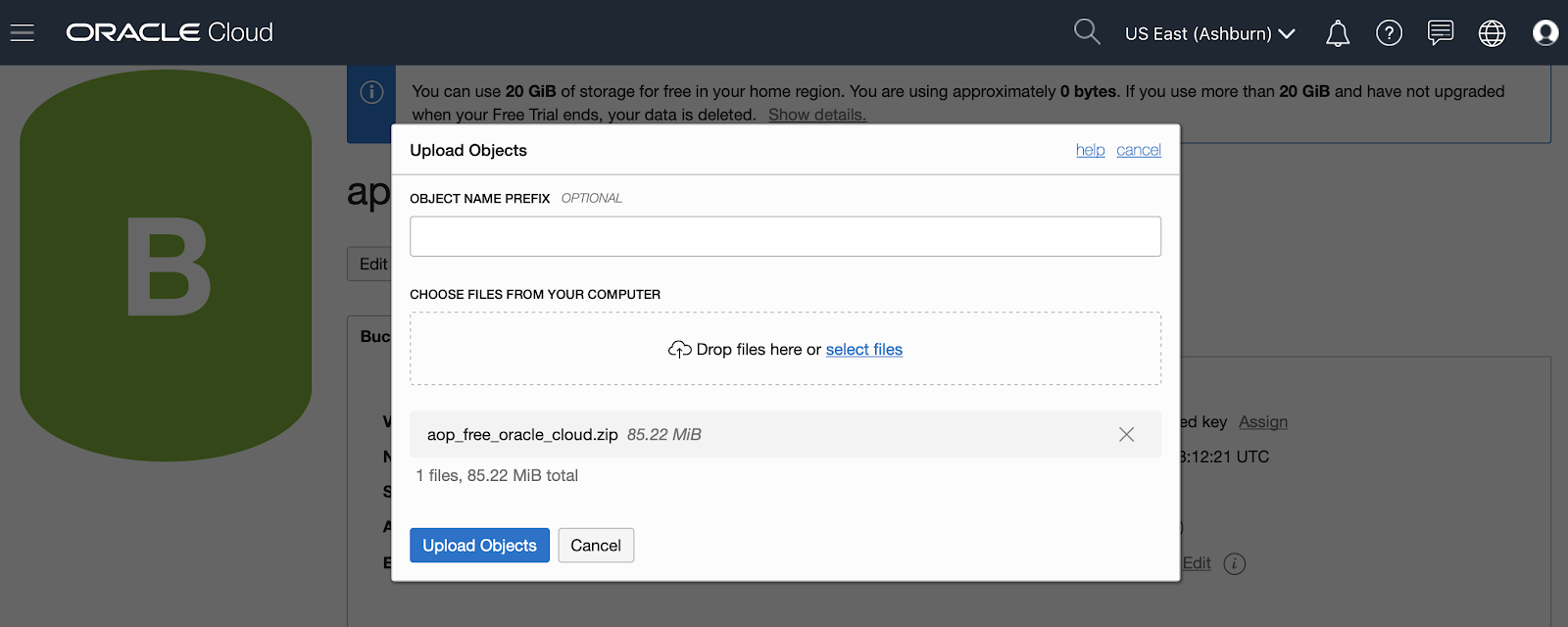Click the 1 files, 85.22 MiB total text
Viewport: 1568px width, 627px height.
point(497,476)
